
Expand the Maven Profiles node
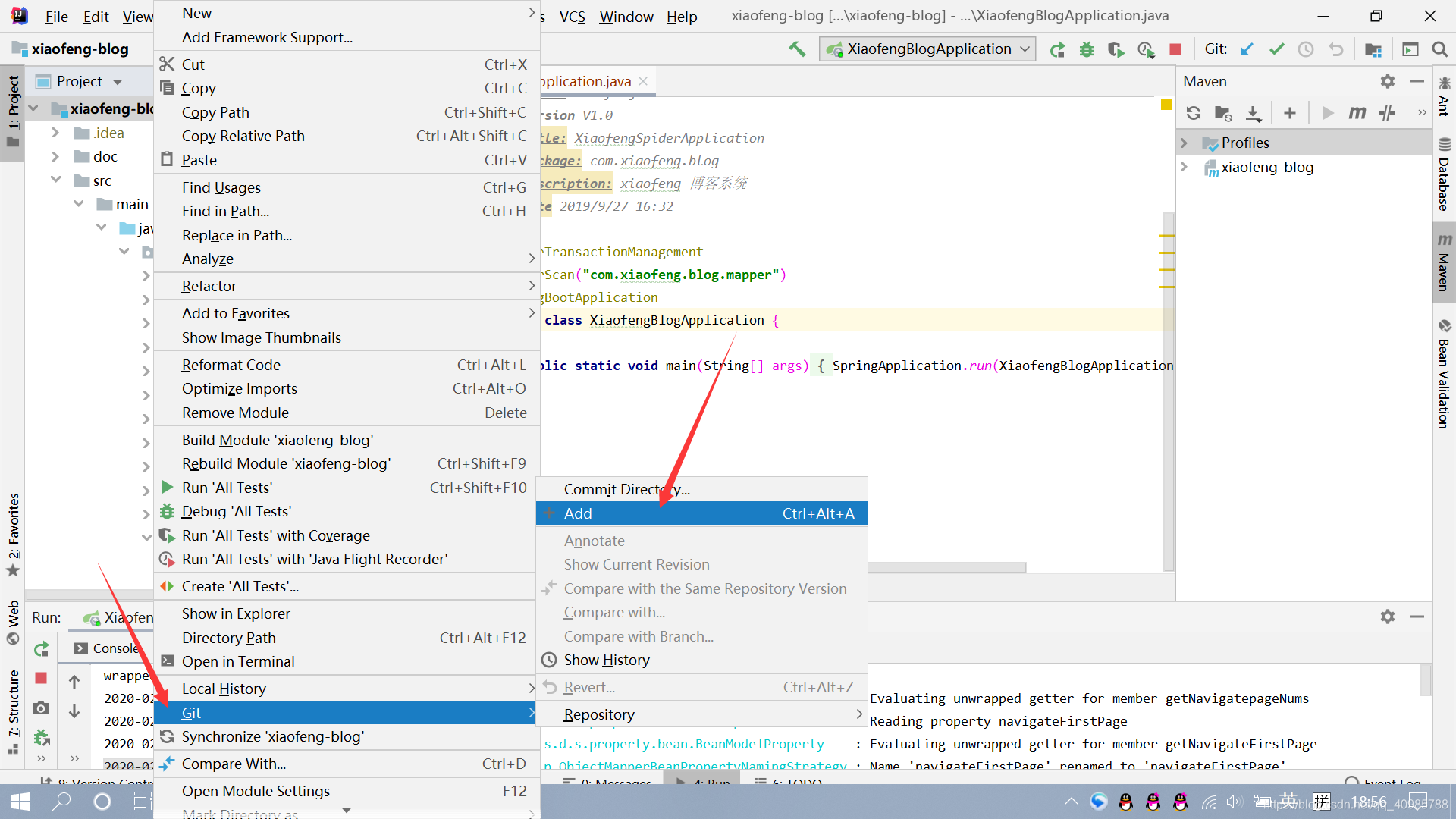pos(1184,143)
